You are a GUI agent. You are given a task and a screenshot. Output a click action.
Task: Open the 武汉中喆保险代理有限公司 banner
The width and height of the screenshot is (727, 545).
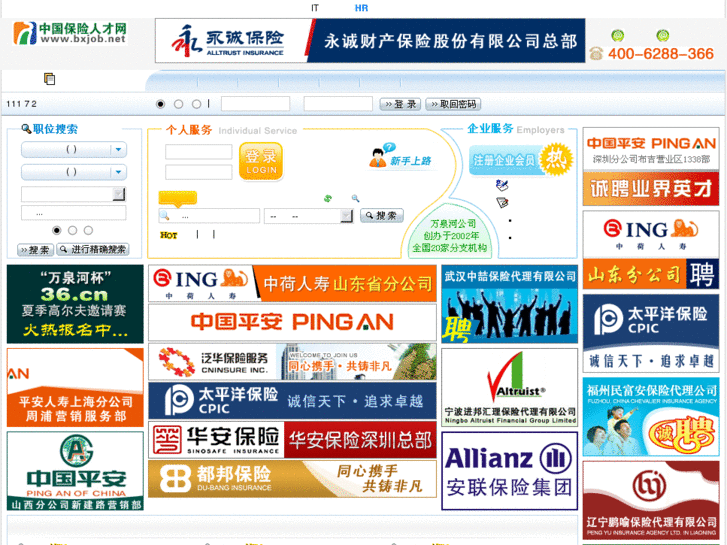click(x=510, y=304)
